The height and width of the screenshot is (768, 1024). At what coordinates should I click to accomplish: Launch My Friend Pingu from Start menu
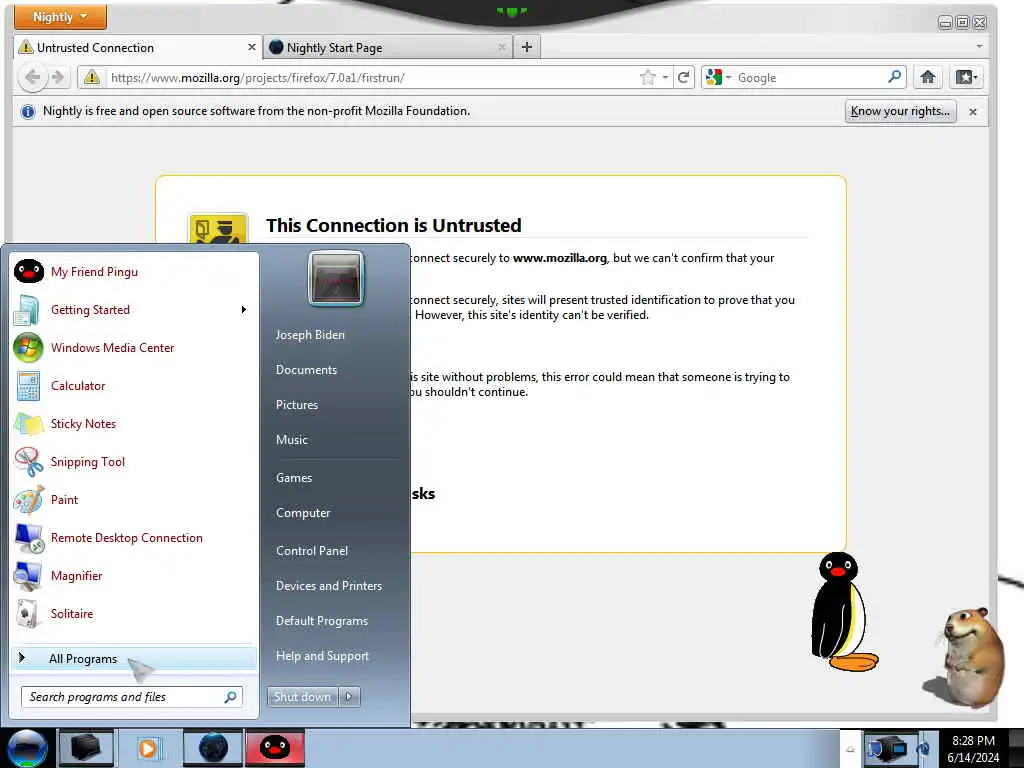coord(133,272)
